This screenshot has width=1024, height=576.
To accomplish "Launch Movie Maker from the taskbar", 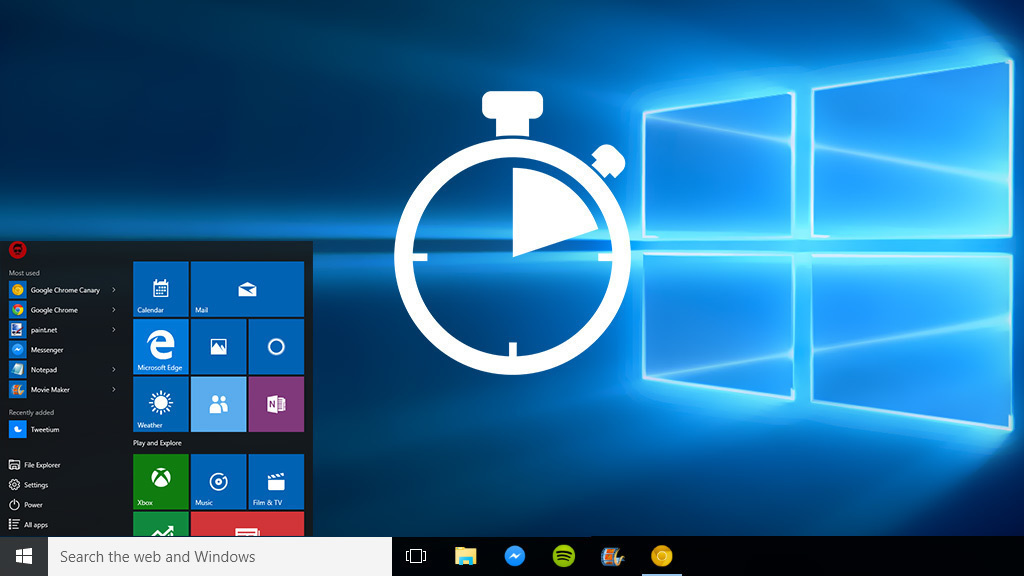I will 612,555.
